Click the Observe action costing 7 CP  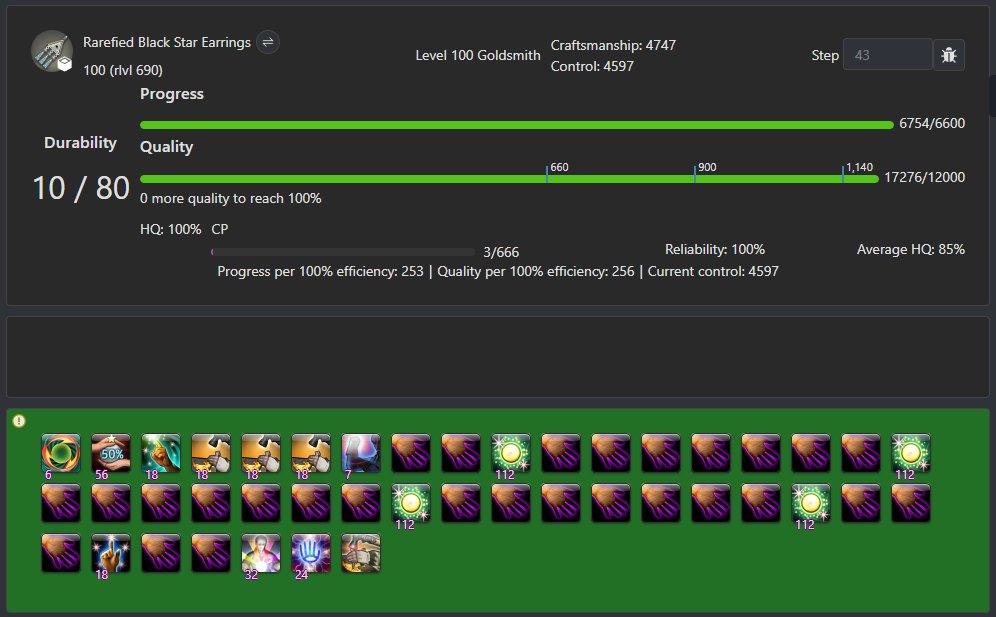pyautogui.click(x=361, y=453)
